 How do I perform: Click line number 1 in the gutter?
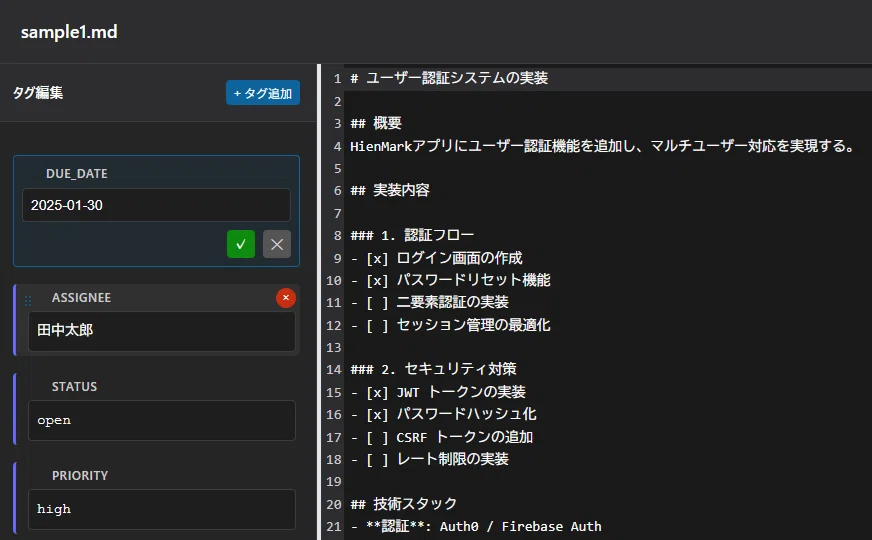click(338, 78)
